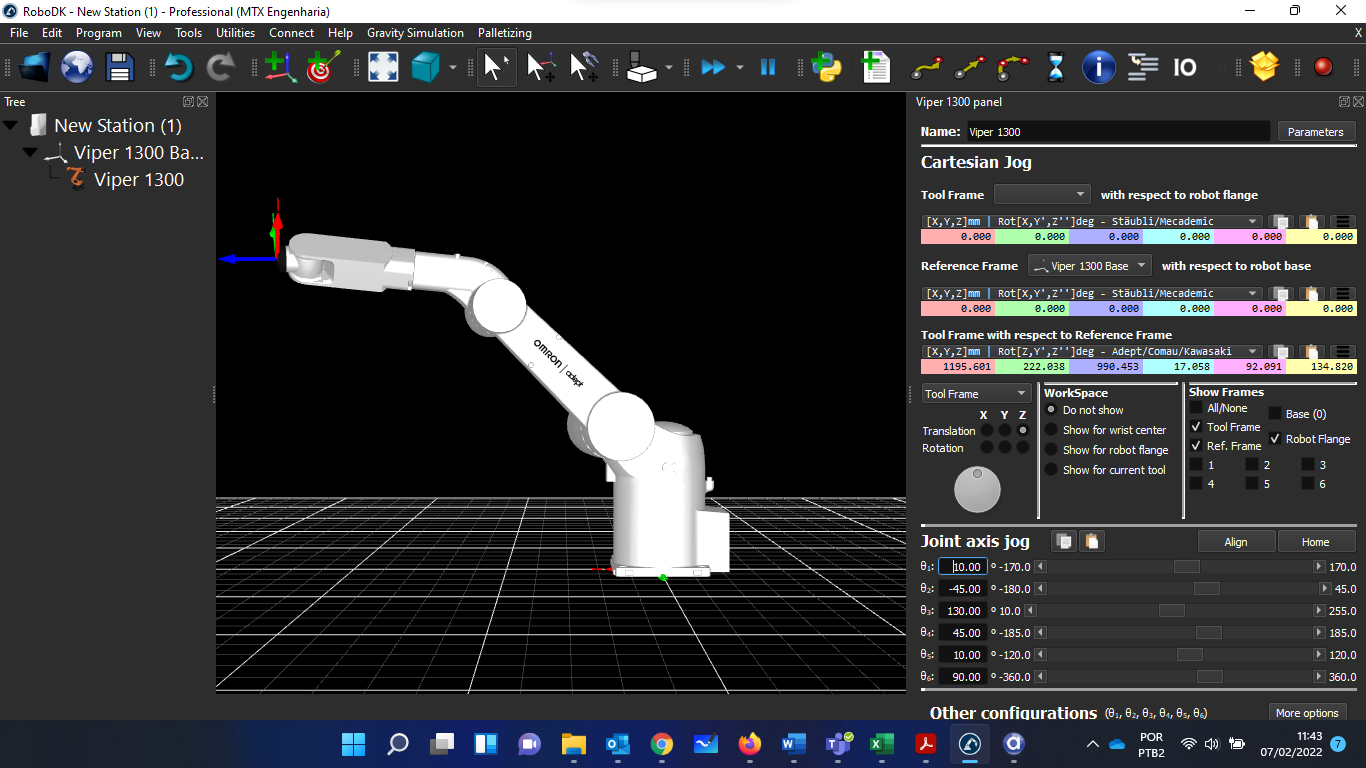Click the Undo arrow in the toolbar

(178, 68)
